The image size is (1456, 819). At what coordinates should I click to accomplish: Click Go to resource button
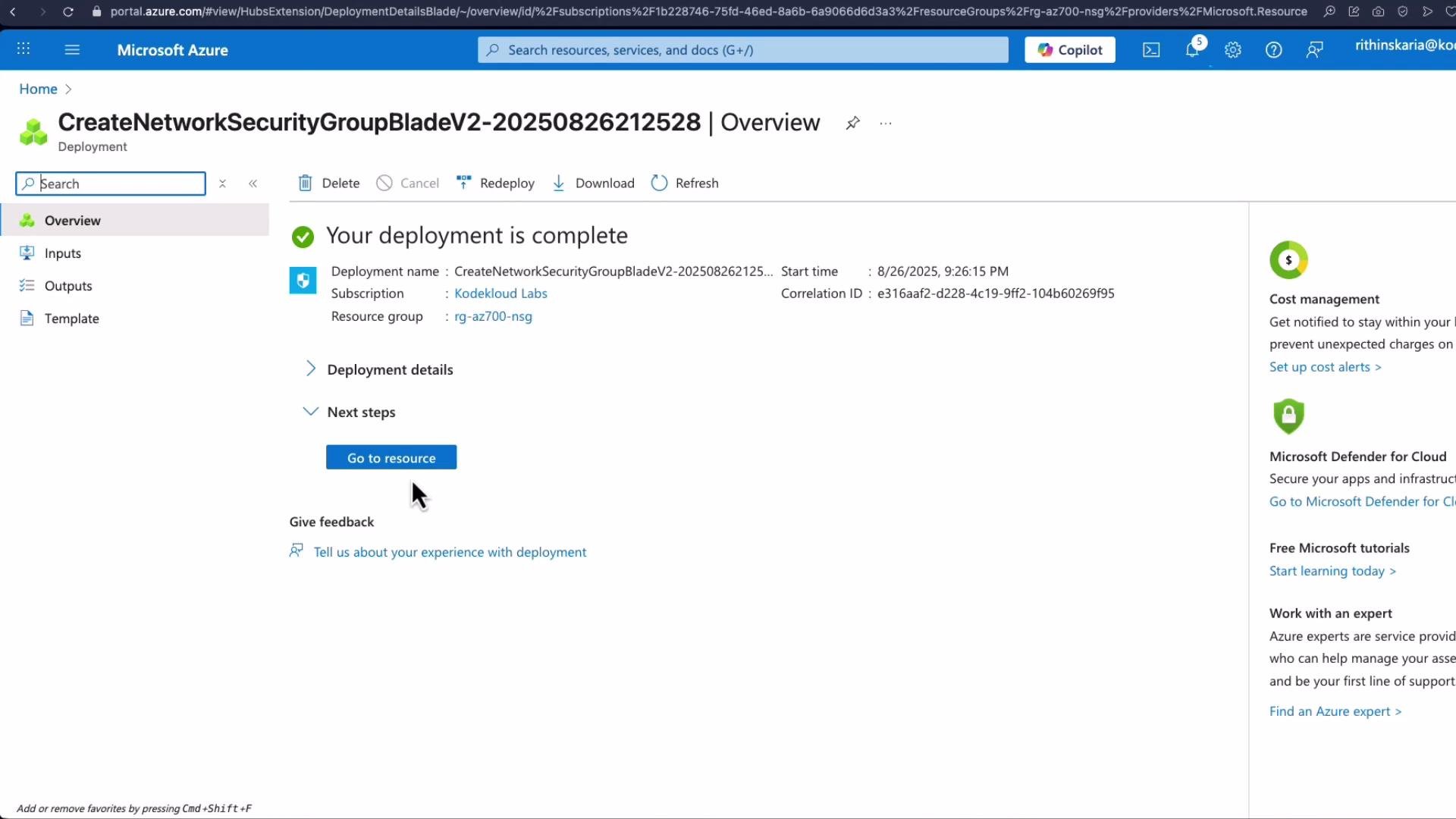[x=391, y=457]
